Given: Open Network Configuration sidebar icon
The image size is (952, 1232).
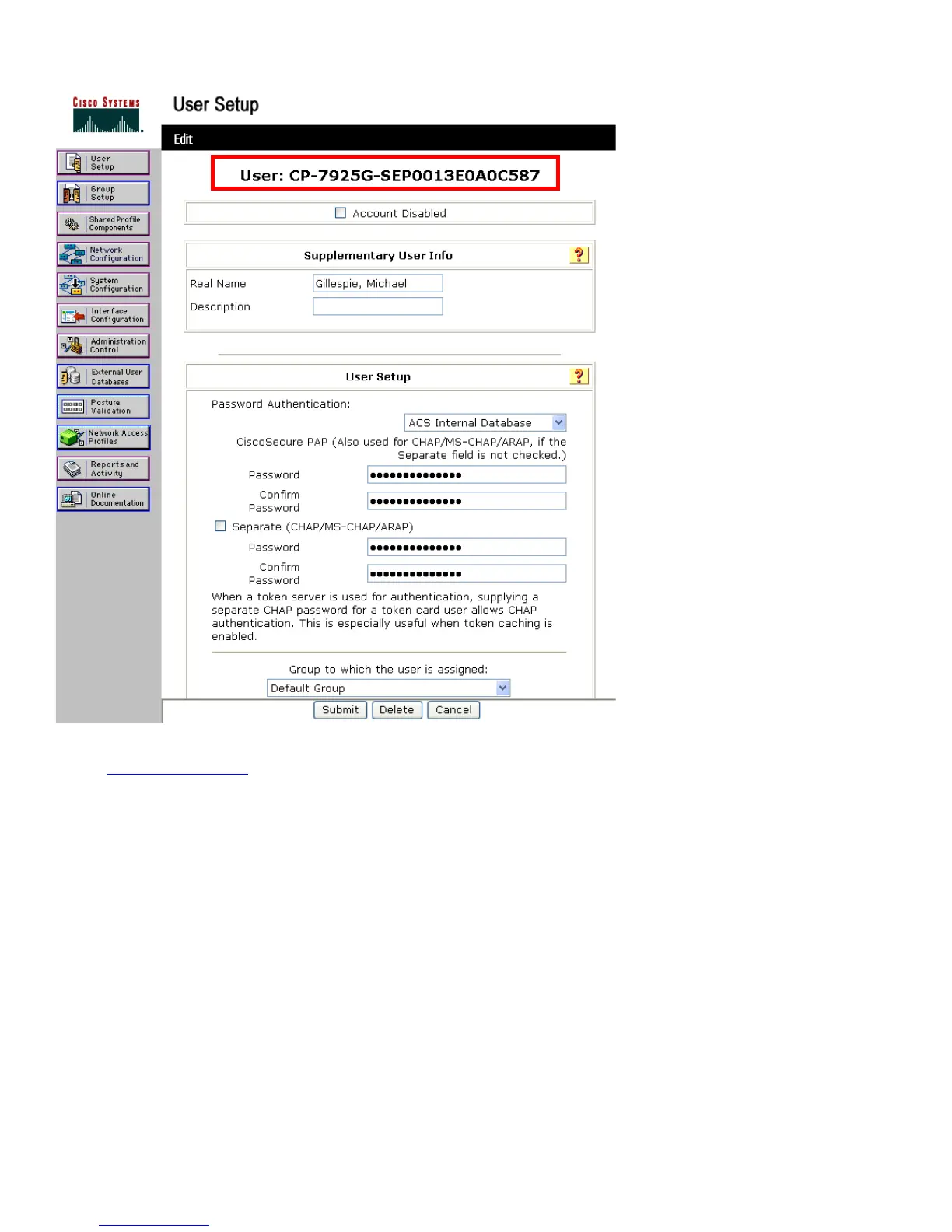Looking at the screenshot, I should coord(103,254).
